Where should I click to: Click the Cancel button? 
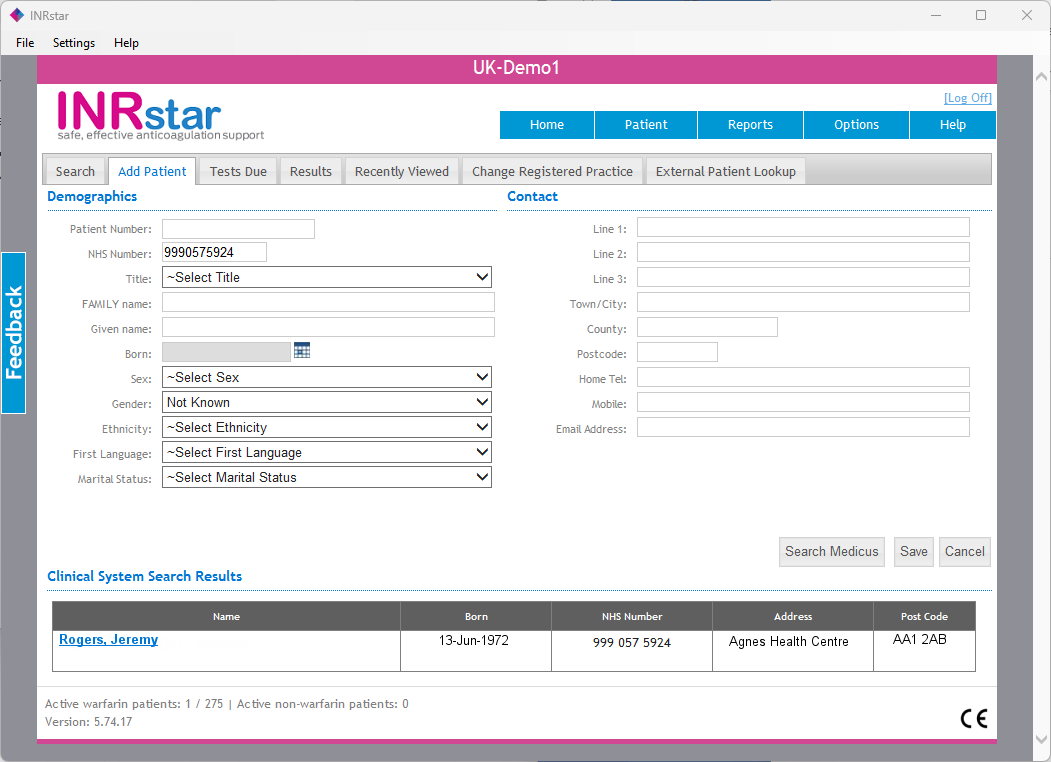tap(965, 552)
